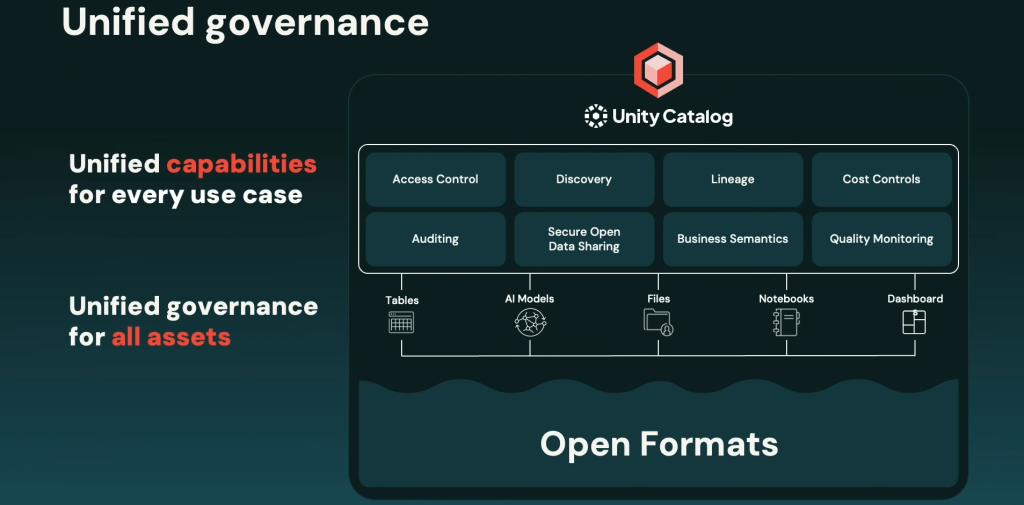The image size is (1024, 505).
Task: Select the Files folder icon
Action: [x=658, y=322]
